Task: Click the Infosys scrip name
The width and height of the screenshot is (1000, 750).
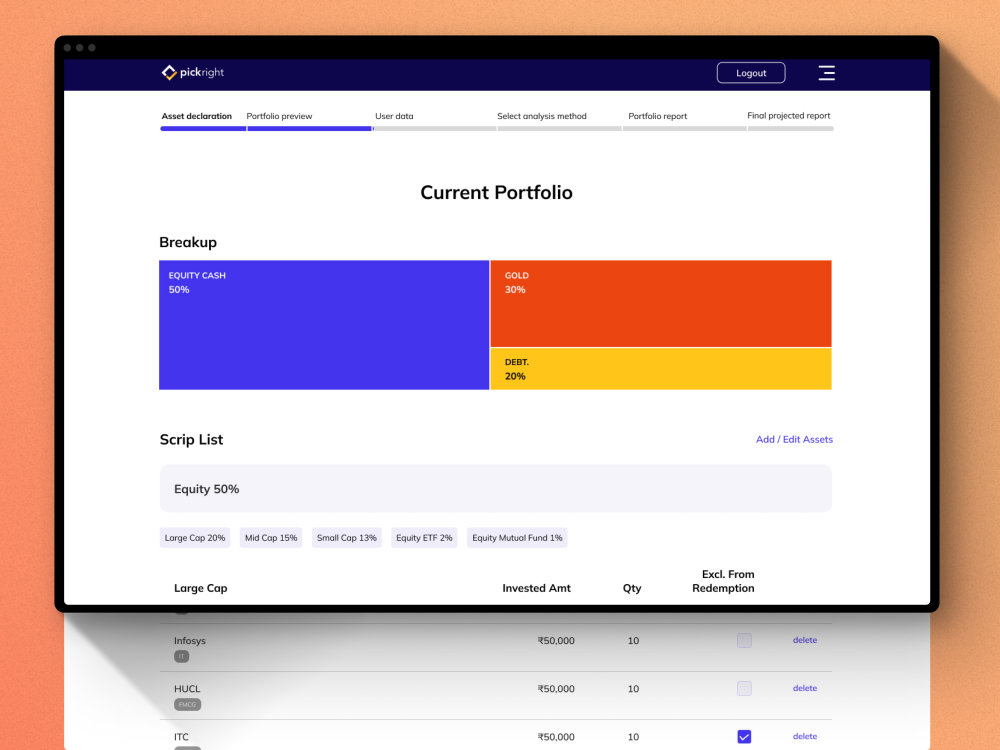Action: [x=190, y=640]
